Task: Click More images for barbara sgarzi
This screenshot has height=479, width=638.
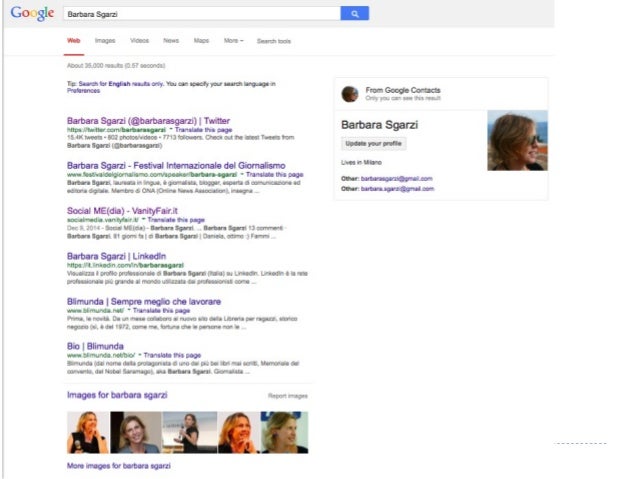Action: pyautogui.click(x=119, y=466)
